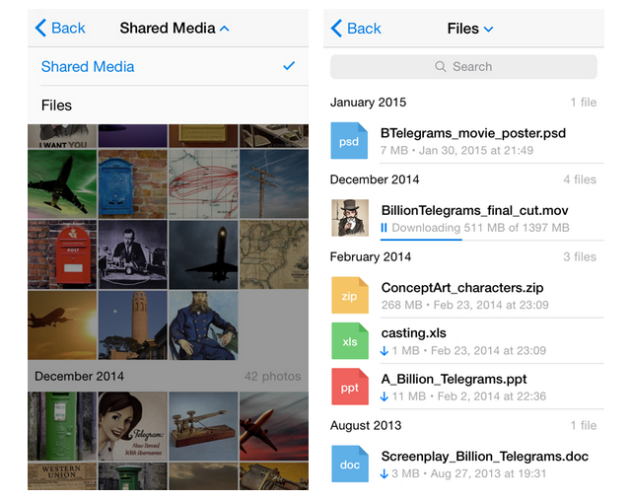This screenshot has height=500, width=631.
Task: Open the green airplane photo
Action: (x=62, y=184)
